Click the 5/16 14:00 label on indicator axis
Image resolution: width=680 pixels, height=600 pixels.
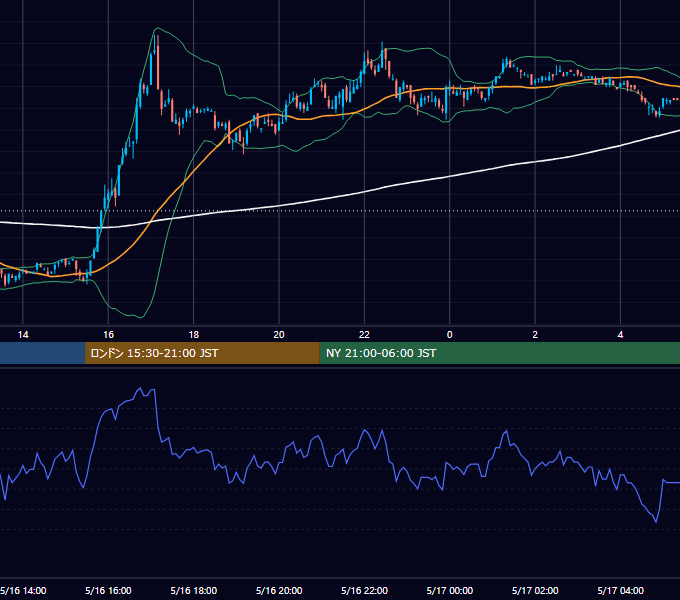(23, 590)
